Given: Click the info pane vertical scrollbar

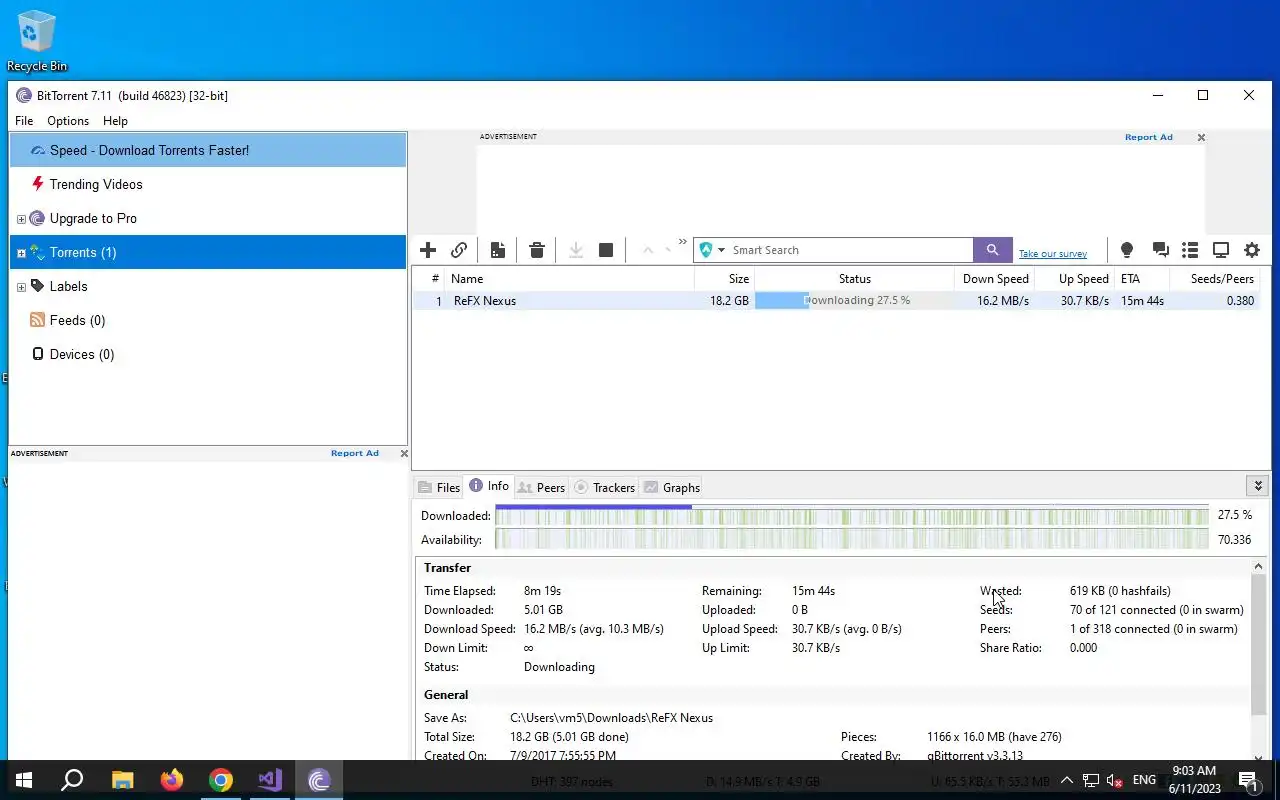Looking at the screenshot, I should (1258, 645).
